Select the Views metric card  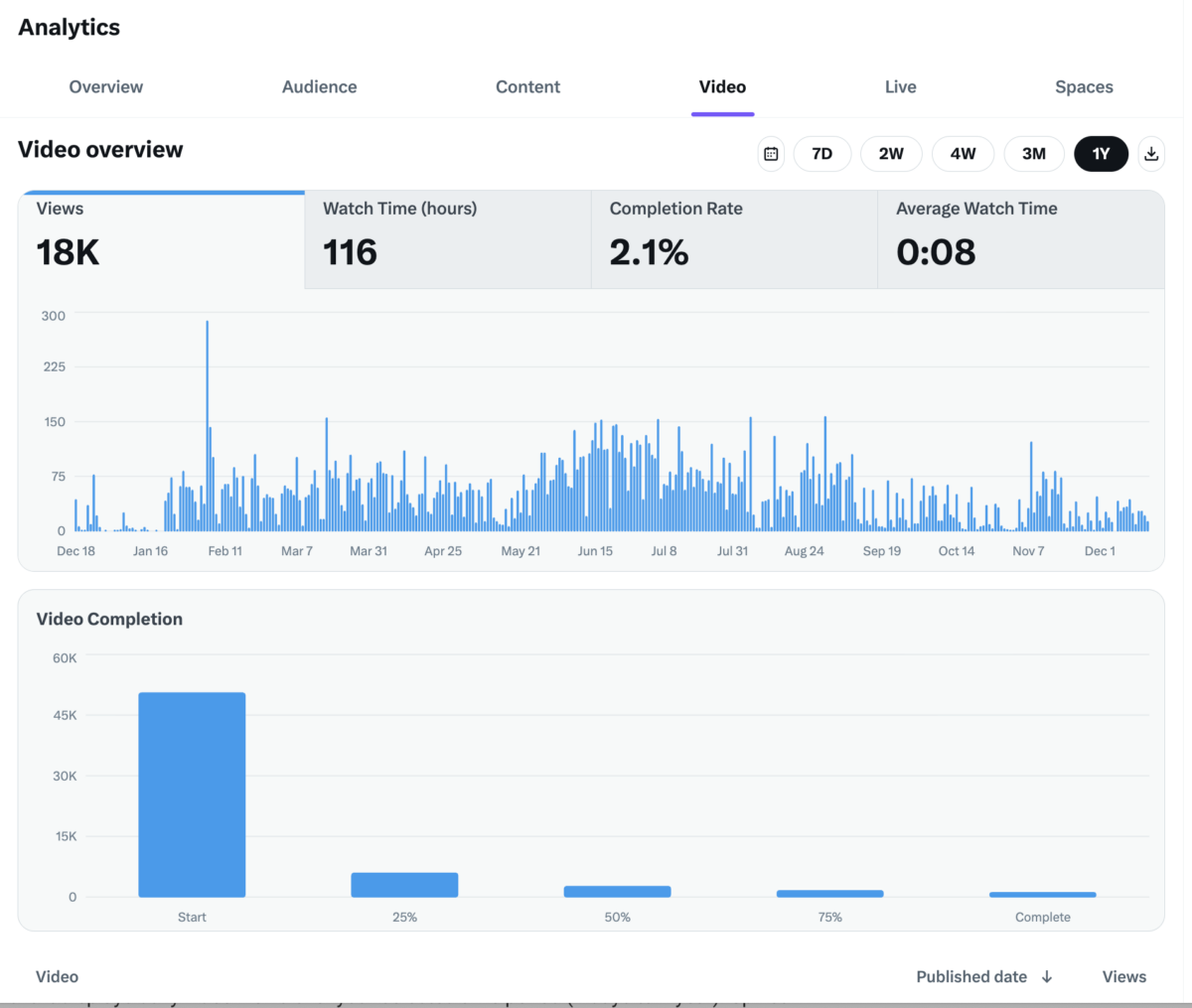pyautogui.click(x=159, y=238)
